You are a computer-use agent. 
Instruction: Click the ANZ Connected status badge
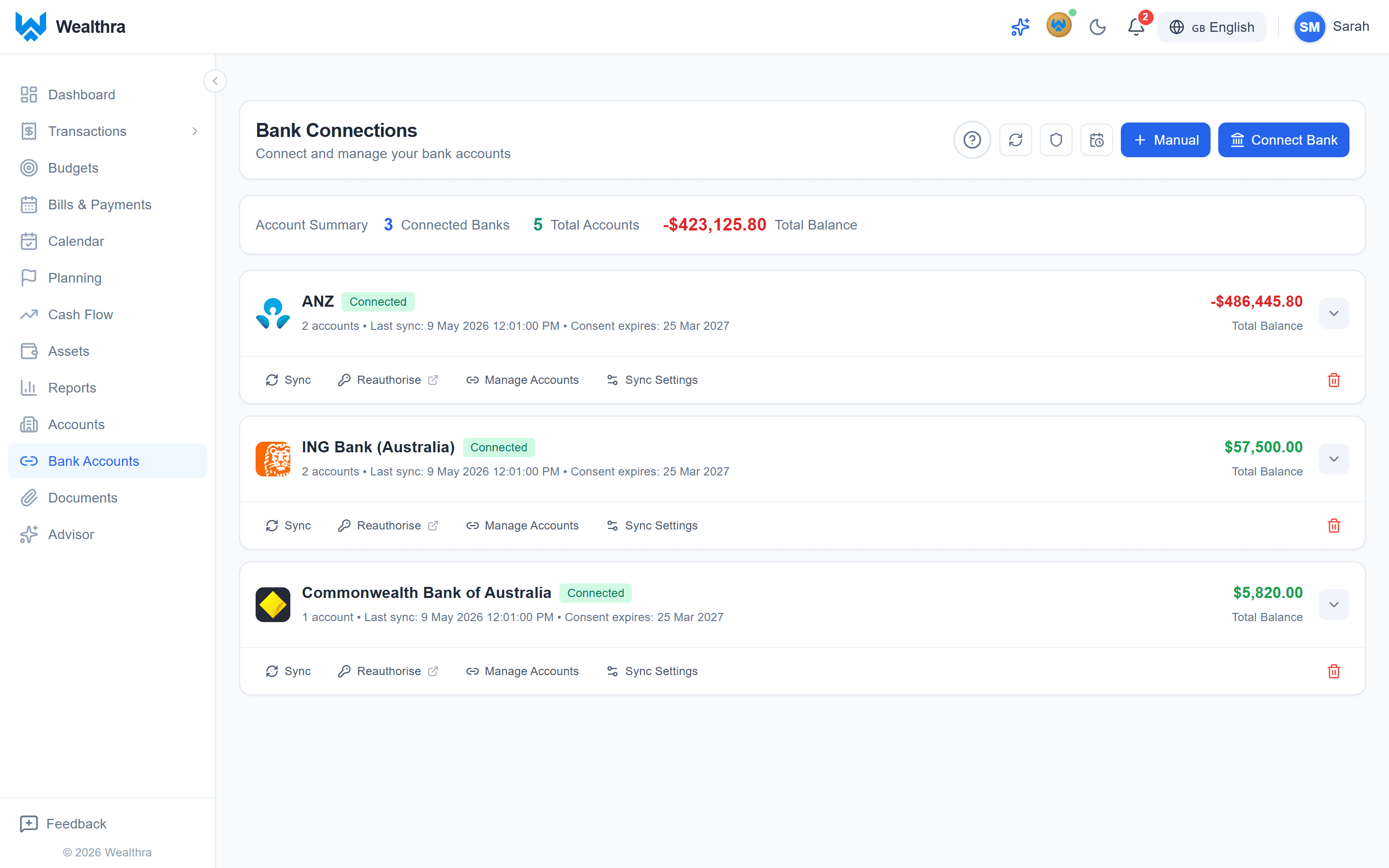click(378, 302)
